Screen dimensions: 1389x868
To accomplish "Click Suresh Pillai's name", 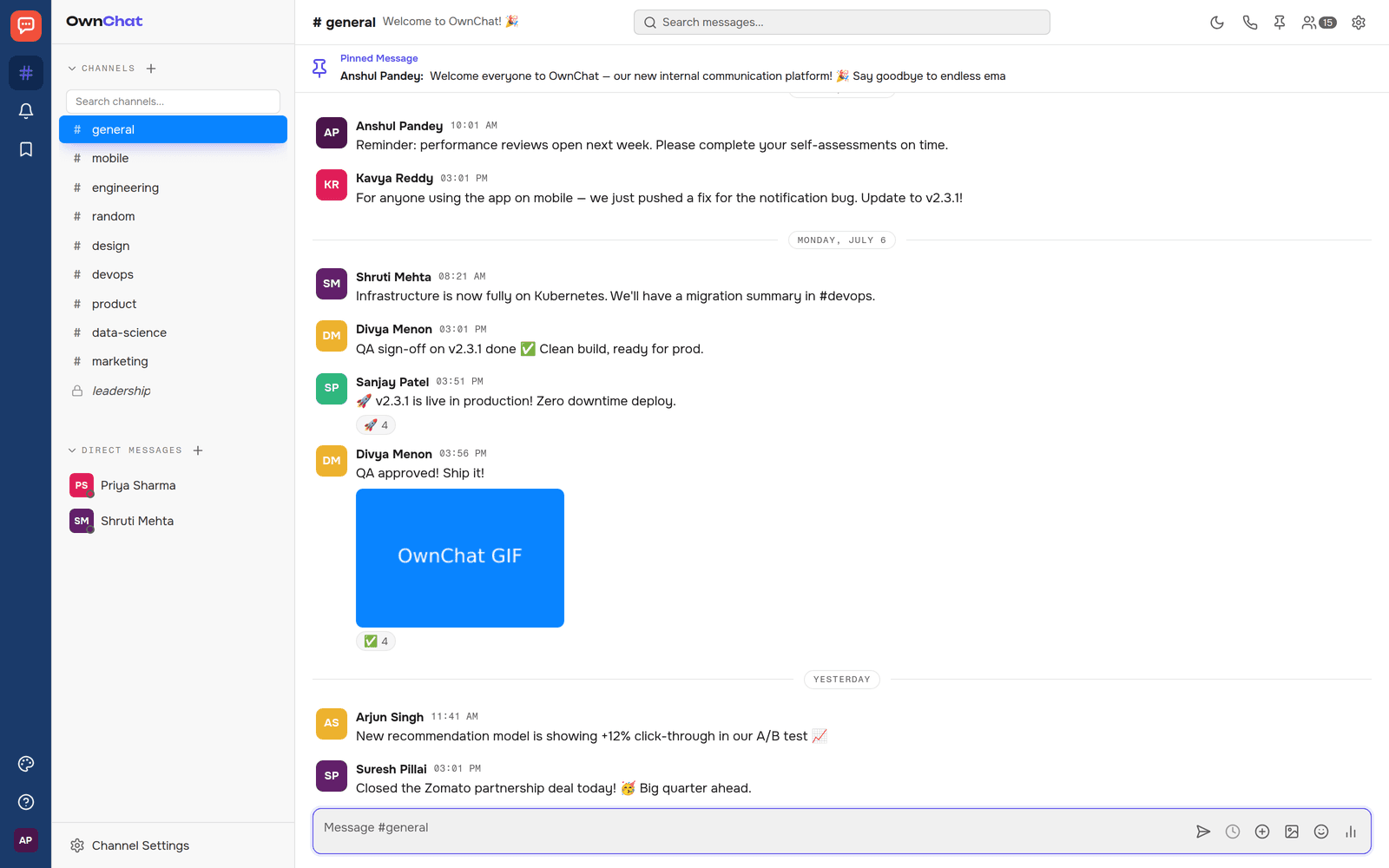I will (392, 769).
